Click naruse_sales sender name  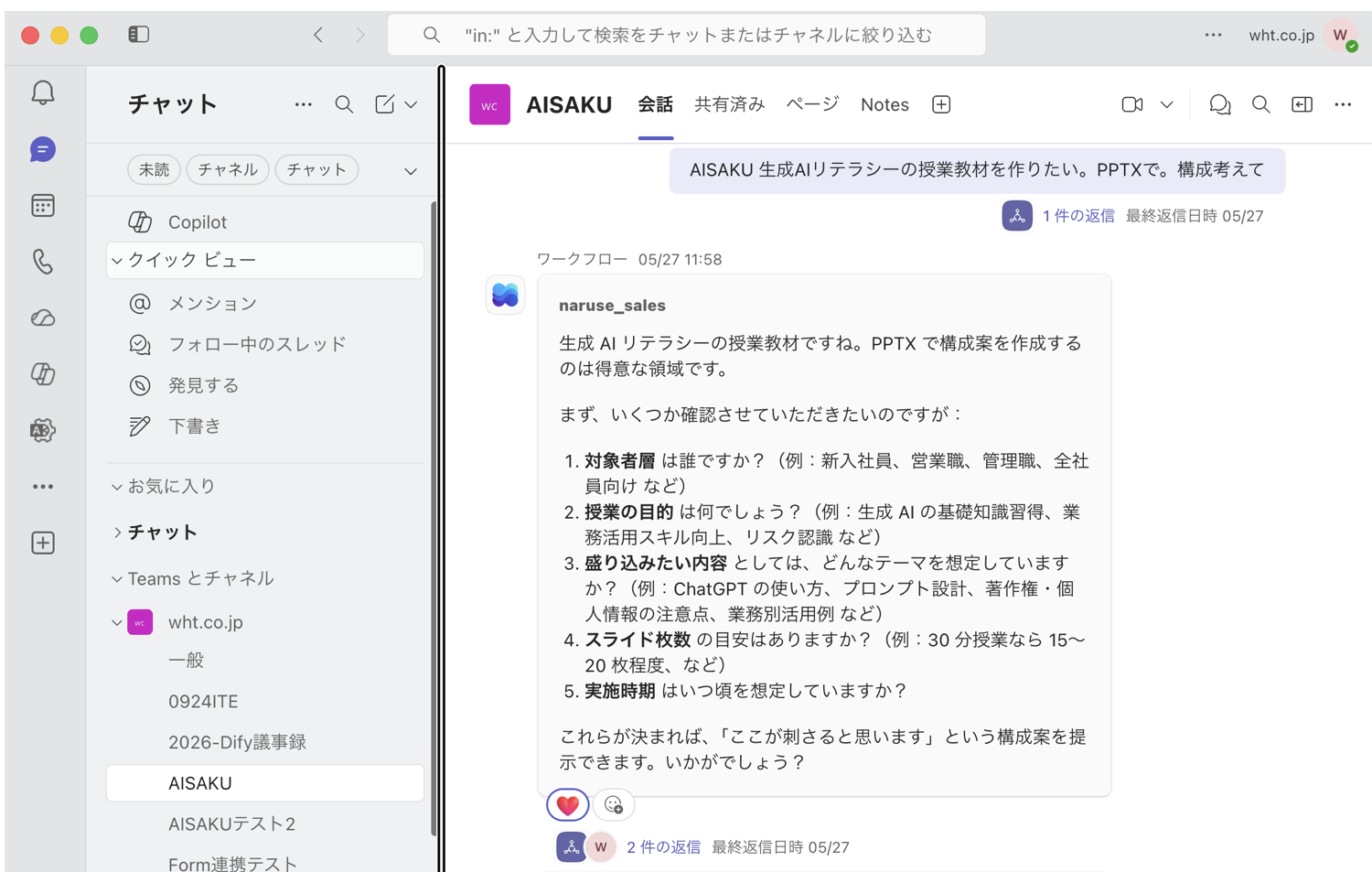click(x=612, y=306)
